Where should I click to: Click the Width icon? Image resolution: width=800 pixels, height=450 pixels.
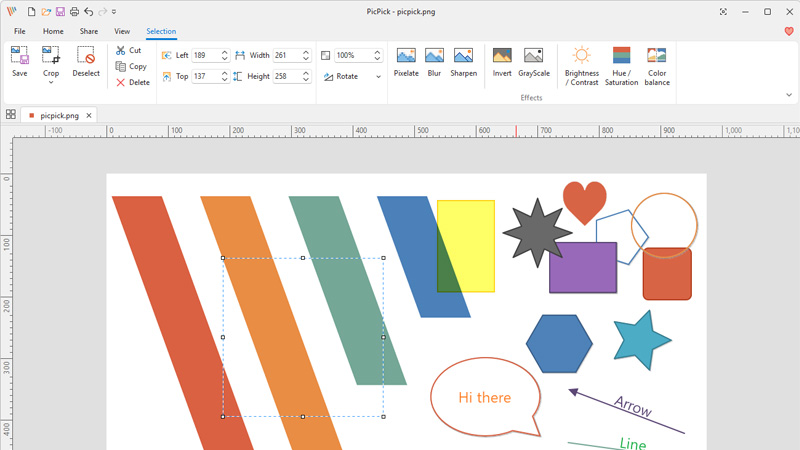[240, 55]
